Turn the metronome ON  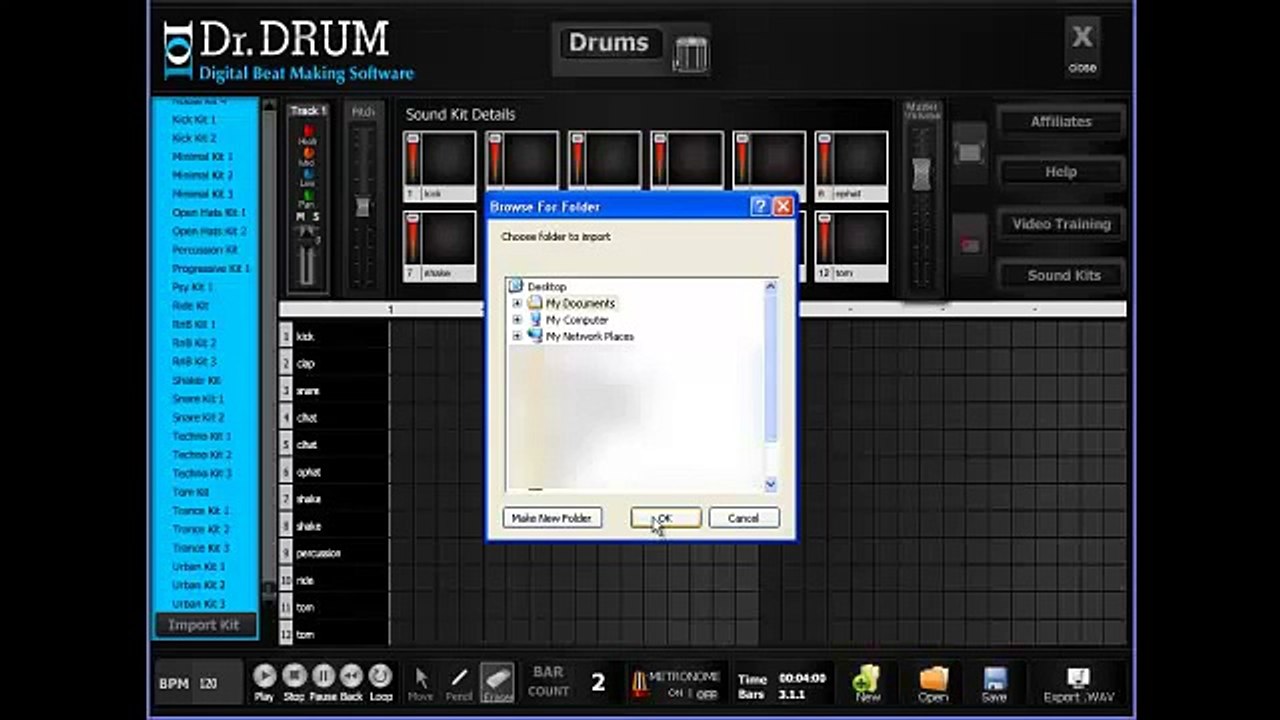coord(675,693)
